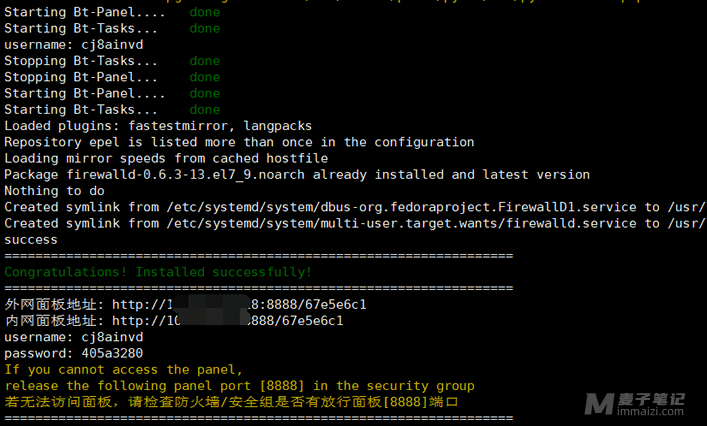Click the external panel URL link

(x=239, y=305)
